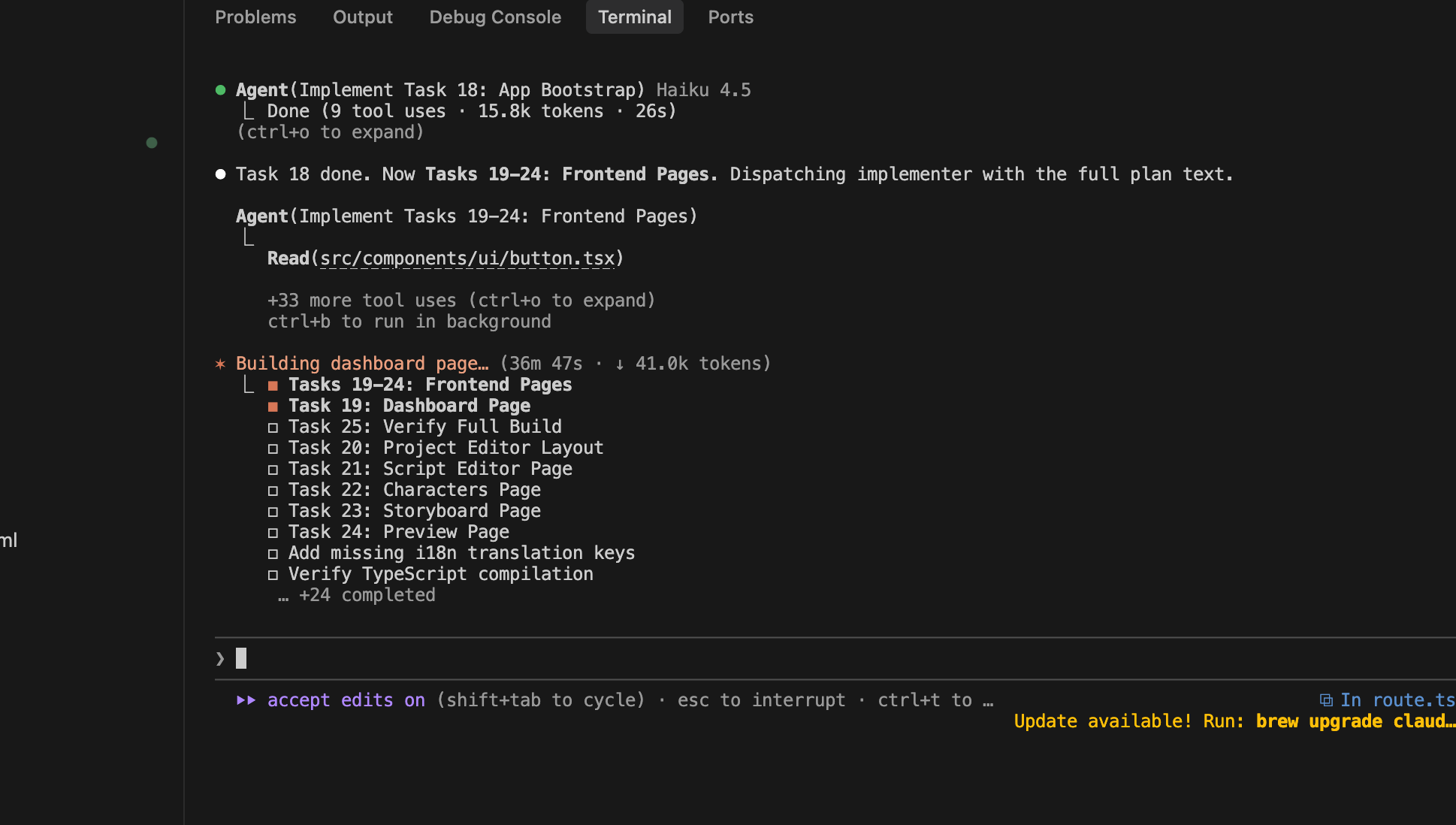Screen dimensions: 1456x825
Task: Click checkbox for Verify TypeScript compilation
Action: 273,575
